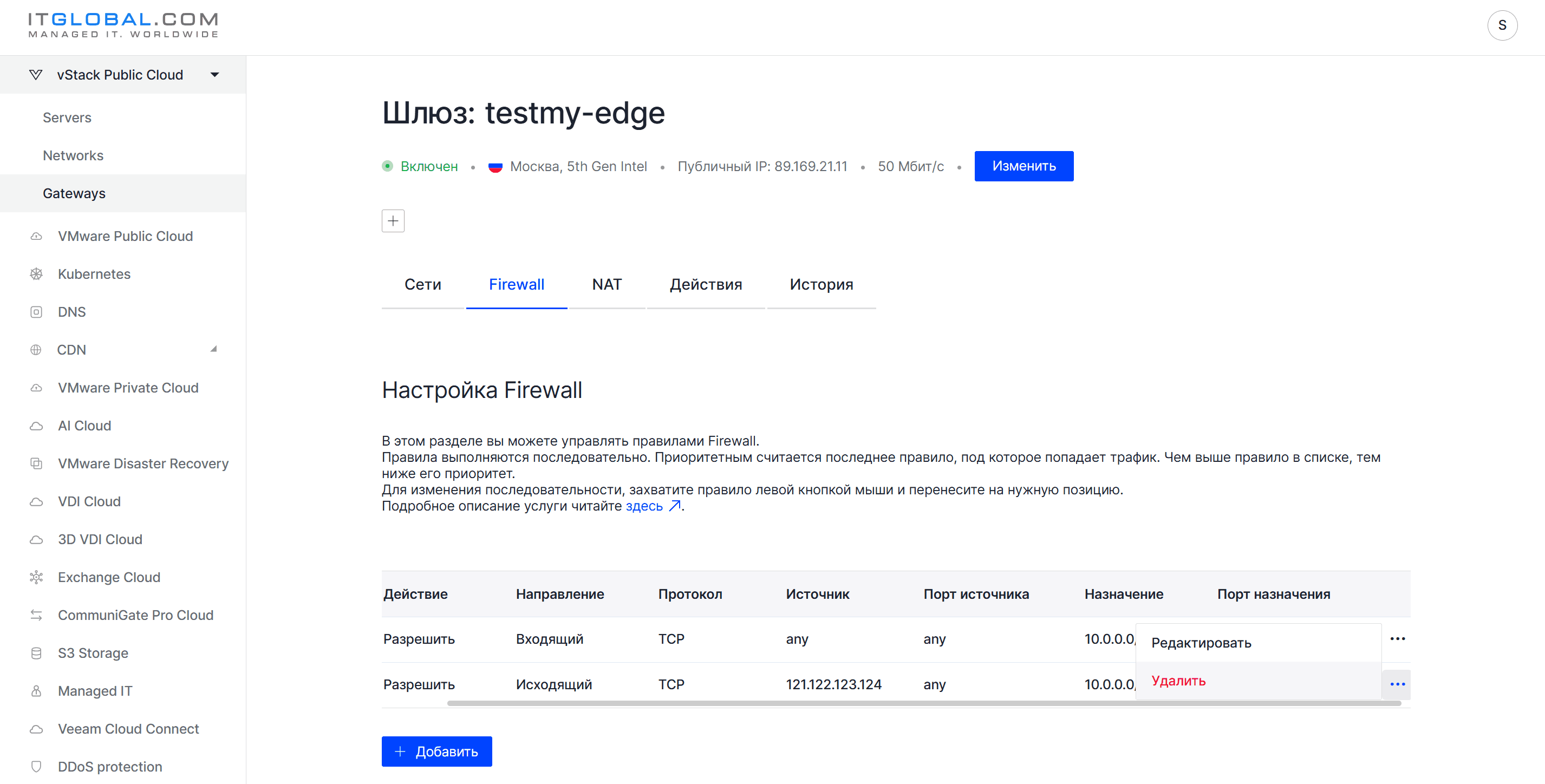Open VMware Private Cloud from the sidebar

click(128, 388)
